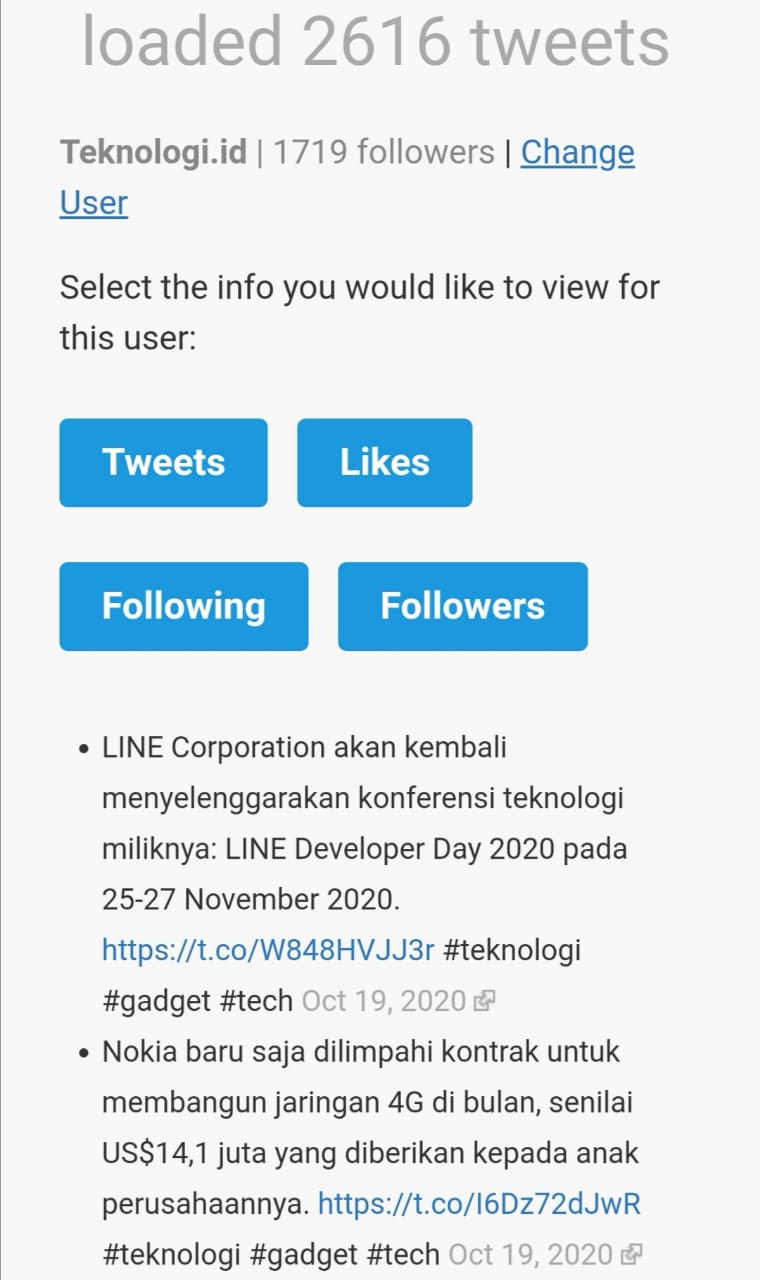Viewport: 760px width, 1280px height.
Task: Click #tech hashtag in LINE tweet
Action: click(x=256, y=1000)
